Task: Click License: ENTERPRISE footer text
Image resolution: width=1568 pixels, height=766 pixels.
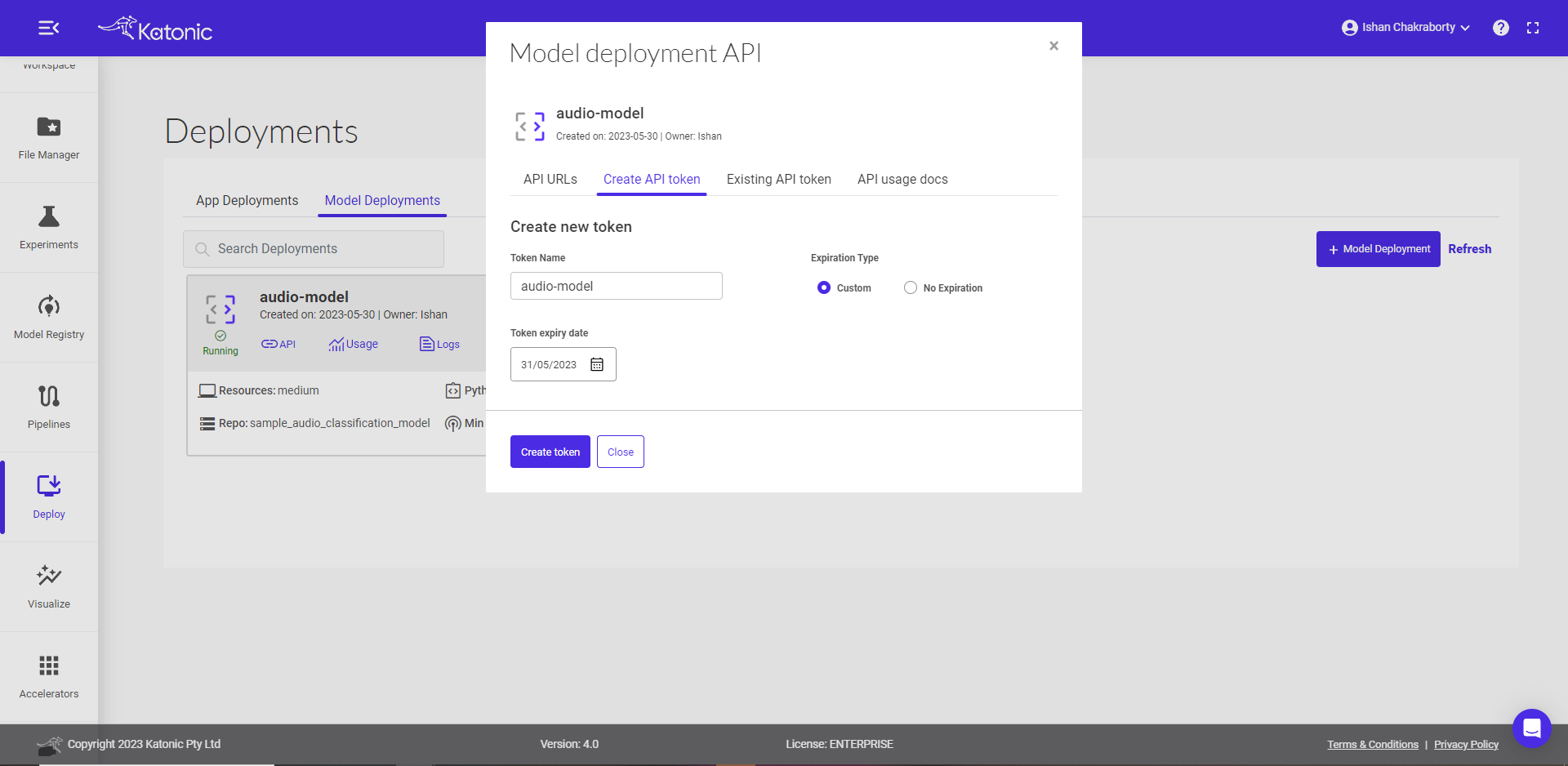Action: click(840, 744)
